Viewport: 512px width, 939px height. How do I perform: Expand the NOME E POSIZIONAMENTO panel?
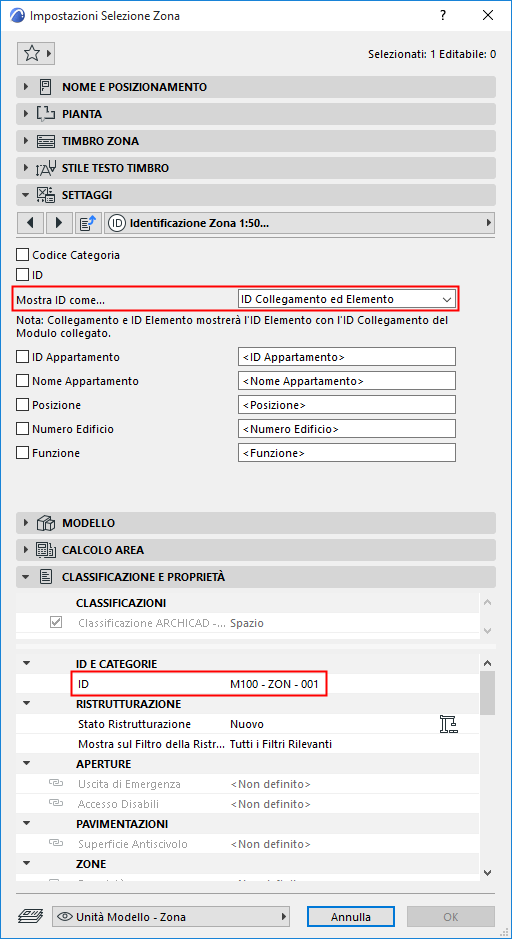pos(26,87)
